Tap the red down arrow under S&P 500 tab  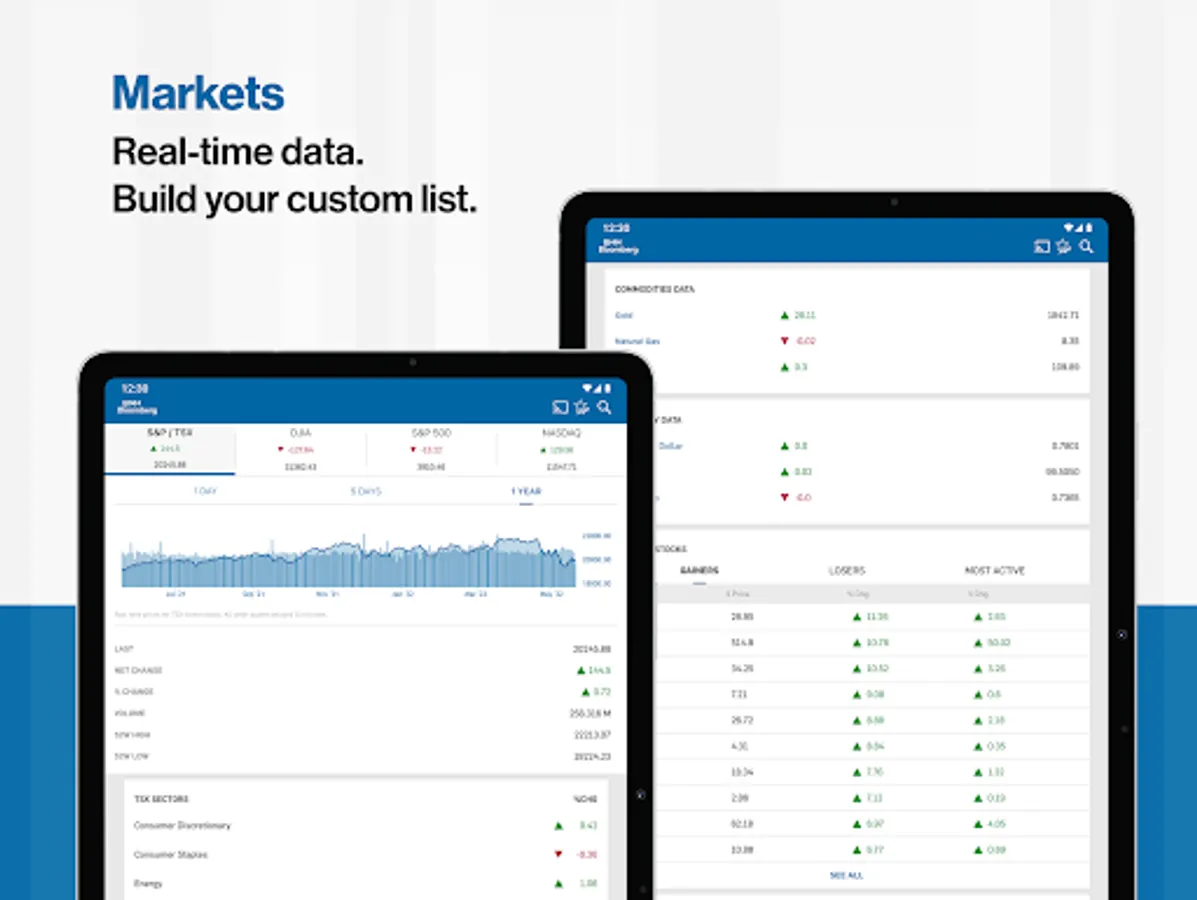point(413,450)
